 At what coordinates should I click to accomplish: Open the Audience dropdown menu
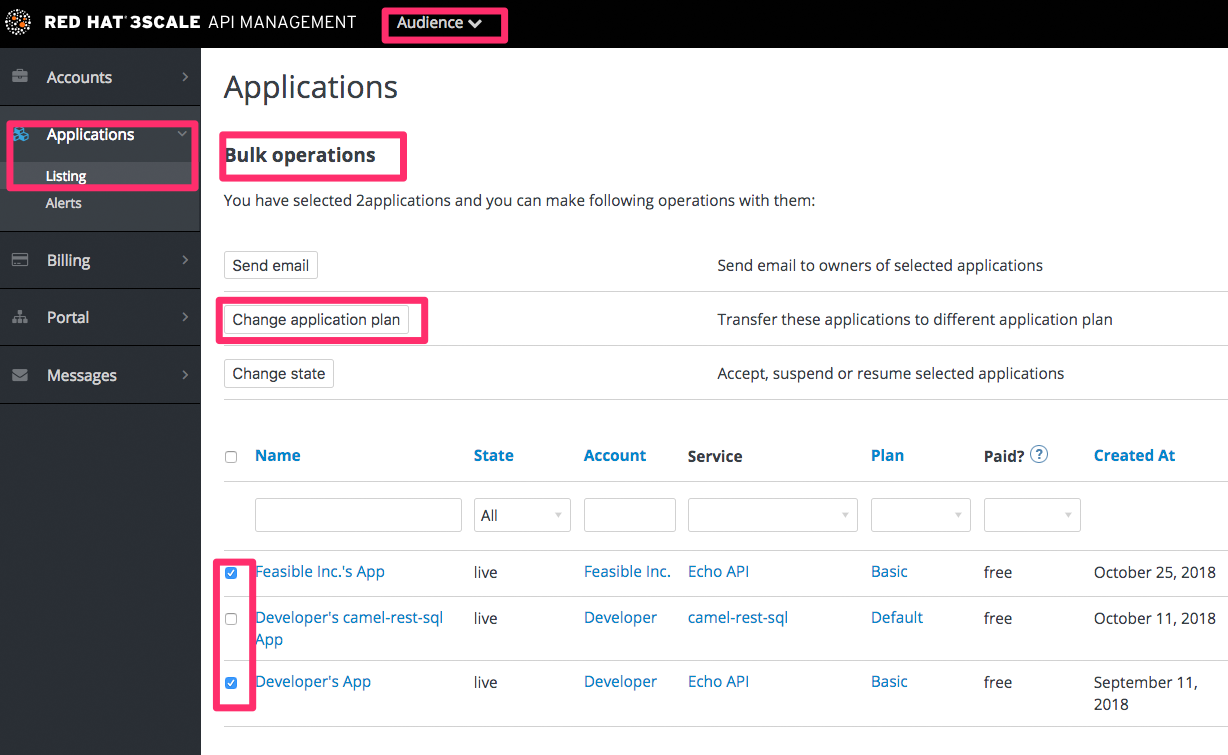pyautogui.click(x=439, y=23)
